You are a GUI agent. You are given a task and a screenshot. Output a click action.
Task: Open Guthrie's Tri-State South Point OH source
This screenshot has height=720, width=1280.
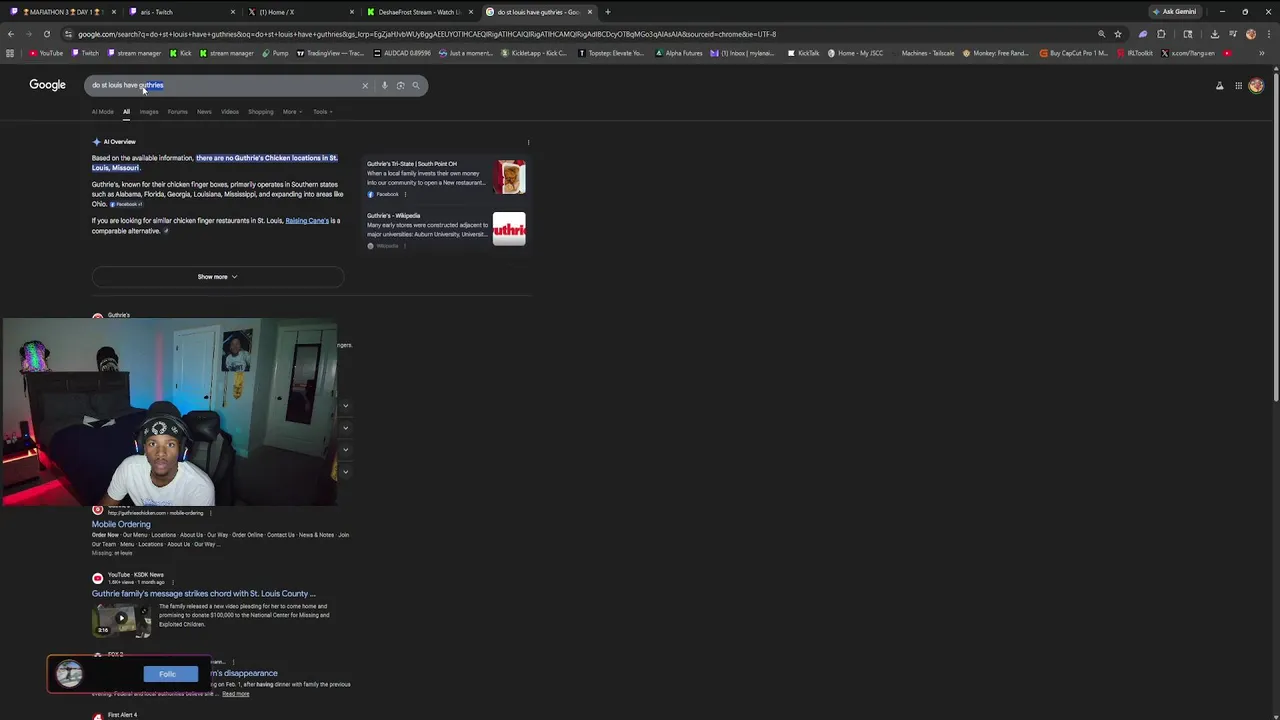point(446,178)
